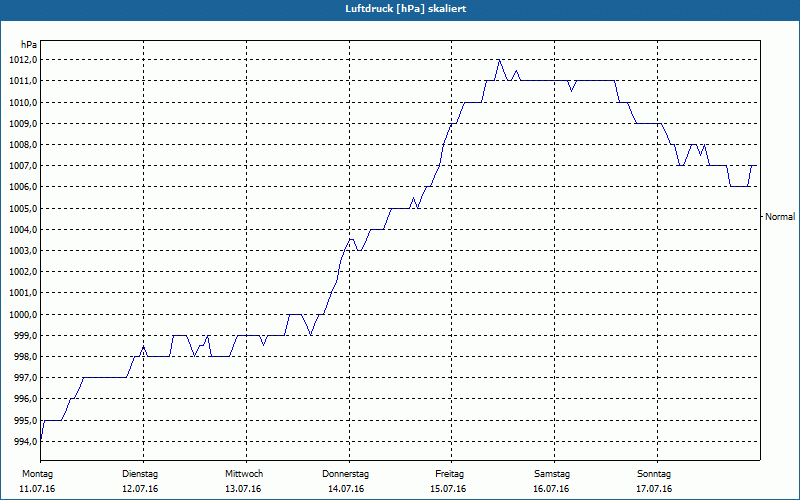Click the date '16.07.16'
The height and width of the screenshot is (500, 800).
551,489
